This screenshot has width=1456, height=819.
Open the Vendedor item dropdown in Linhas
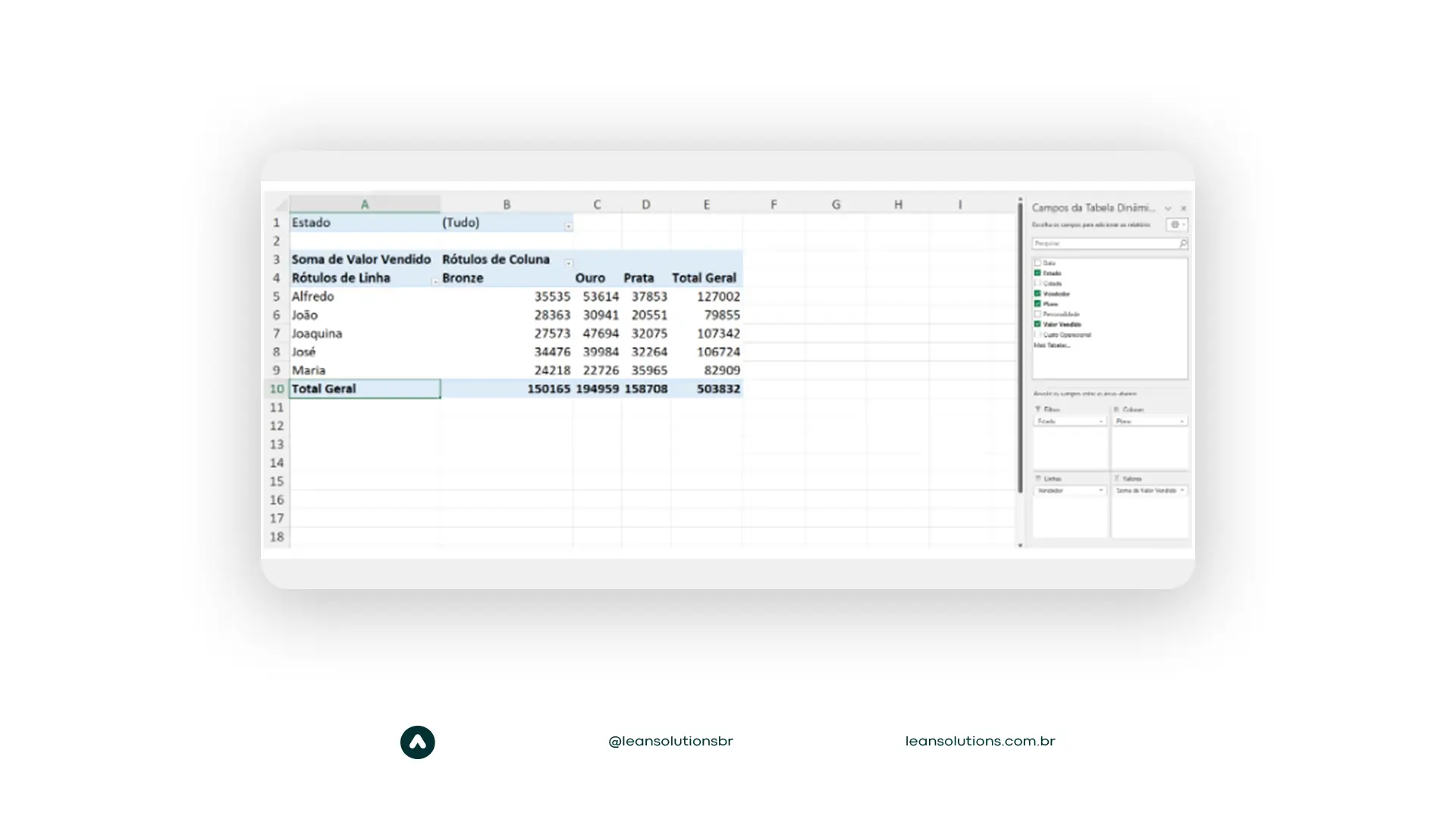[x=1101, y=491]
